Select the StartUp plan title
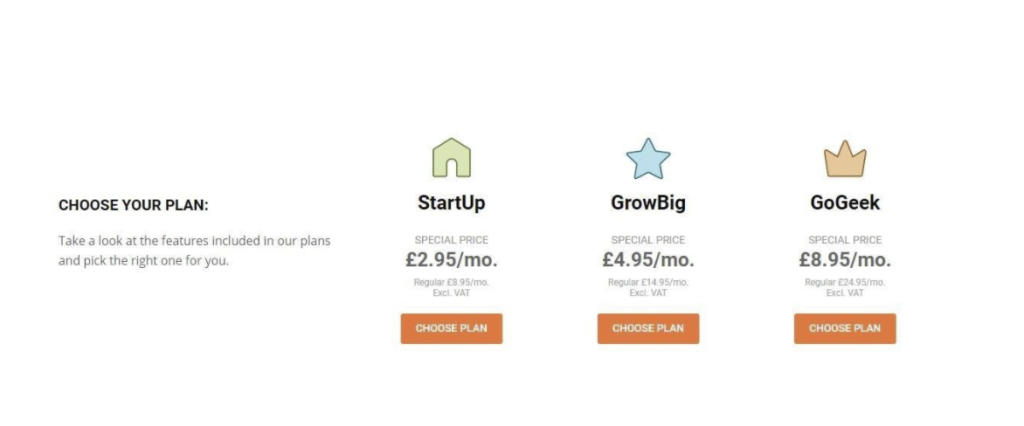Viewport: 1024px width, 426px height. pos(451,203)
